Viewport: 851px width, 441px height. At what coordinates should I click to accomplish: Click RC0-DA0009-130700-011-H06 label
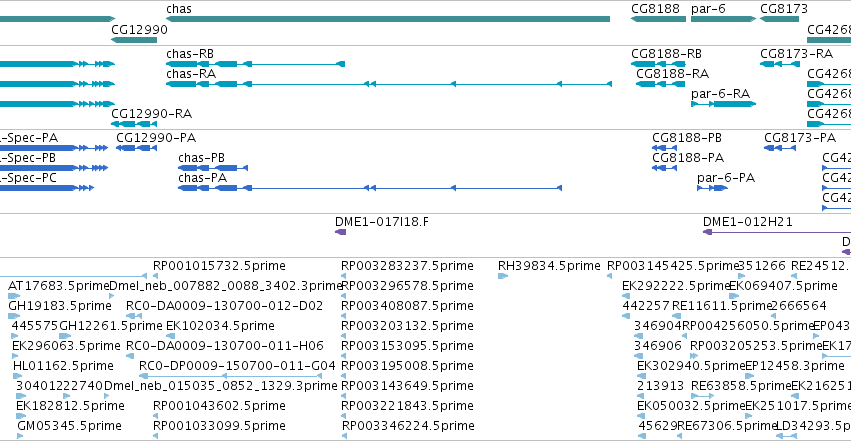click(225, 346)
